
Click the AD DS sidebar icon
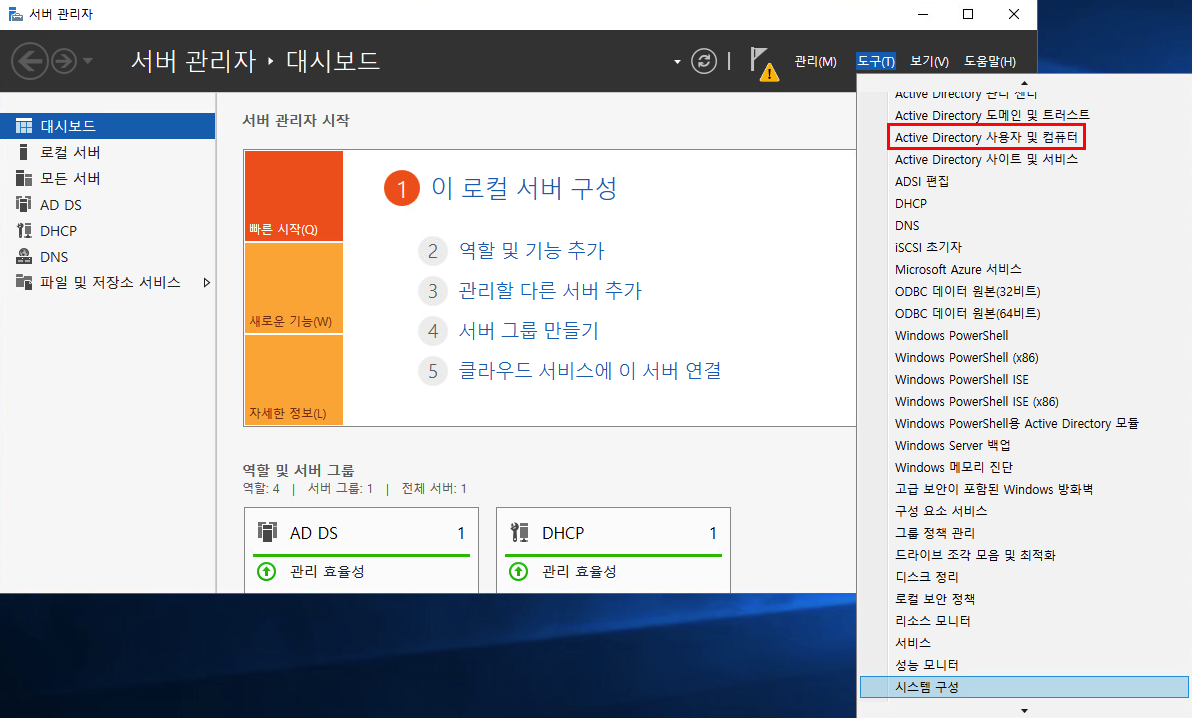pyautogui.click(x=24, y=204)
